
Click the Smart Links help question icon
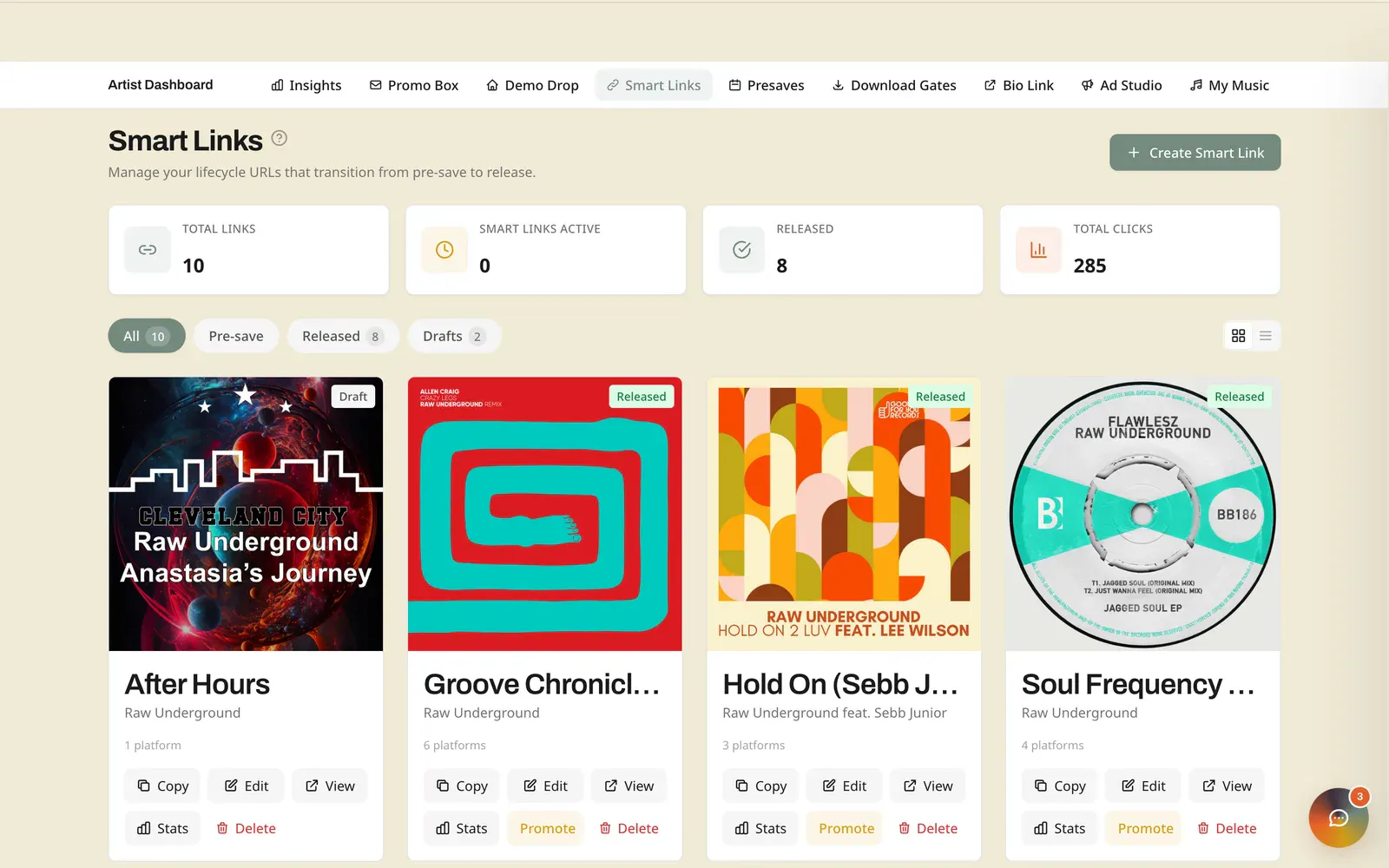[279, 138]
